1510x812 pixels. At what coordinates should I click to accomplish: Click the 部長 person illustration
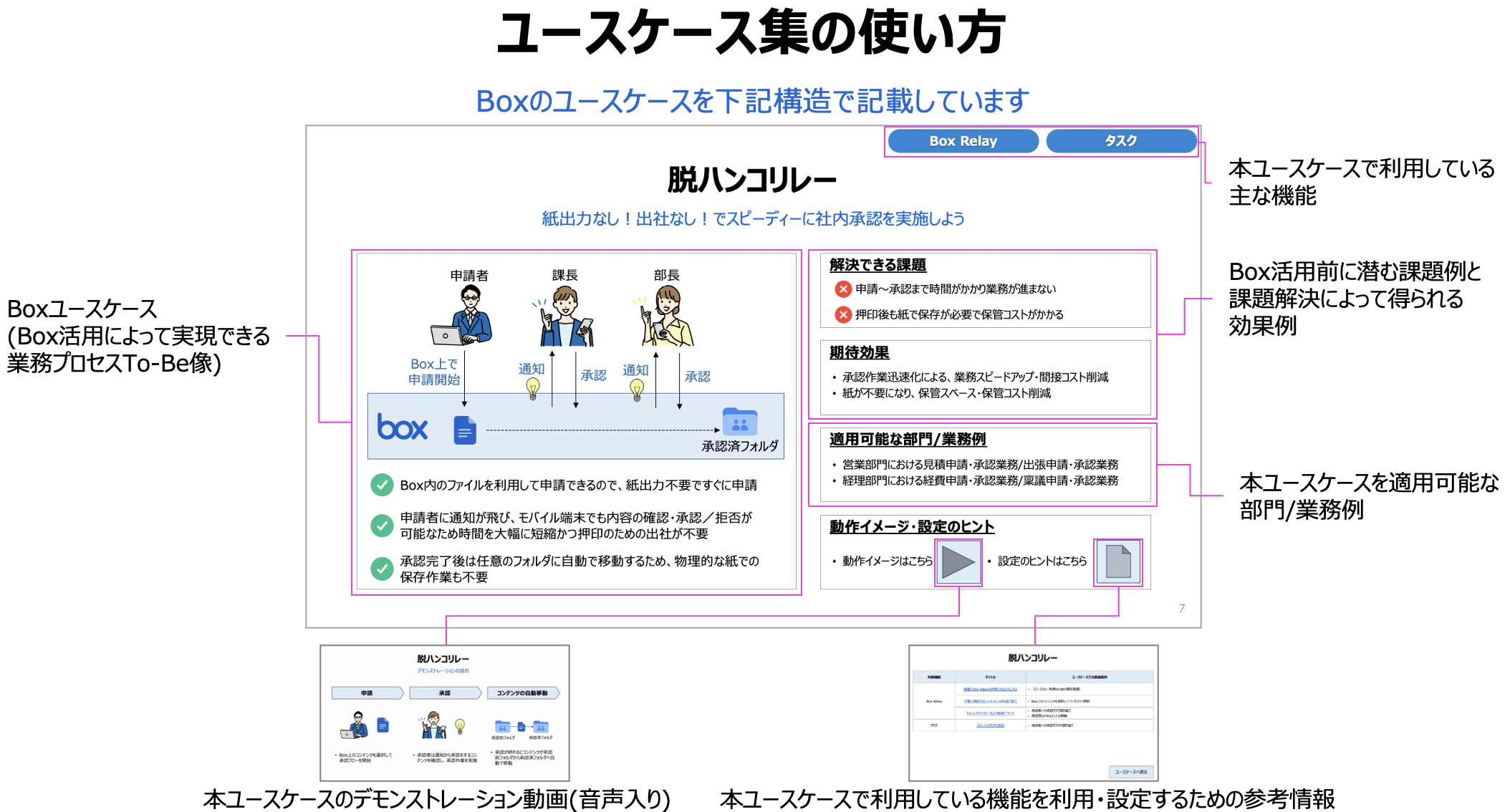pos(667,316)
